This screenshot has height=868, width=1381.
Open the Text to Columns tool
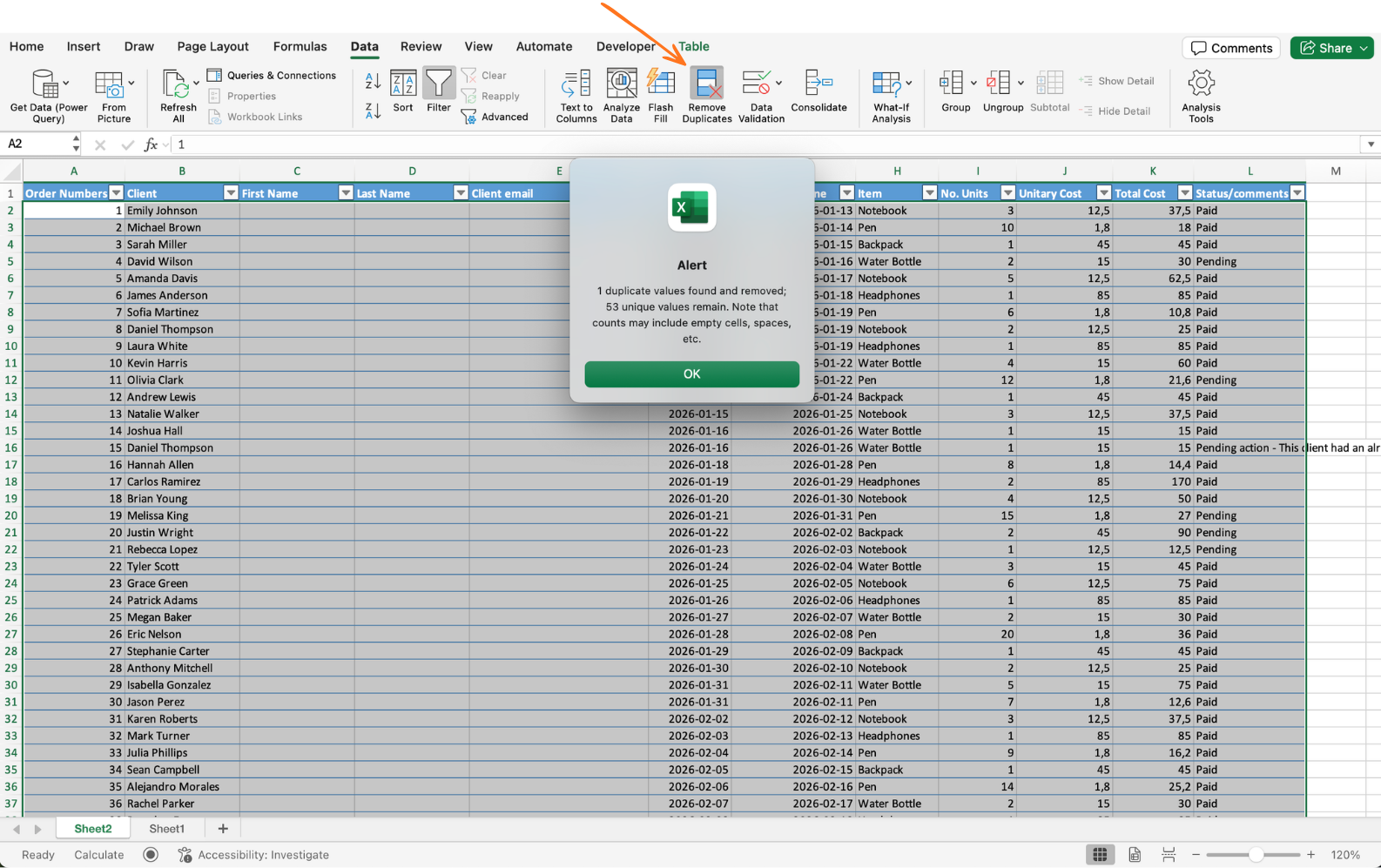point(576,84)
